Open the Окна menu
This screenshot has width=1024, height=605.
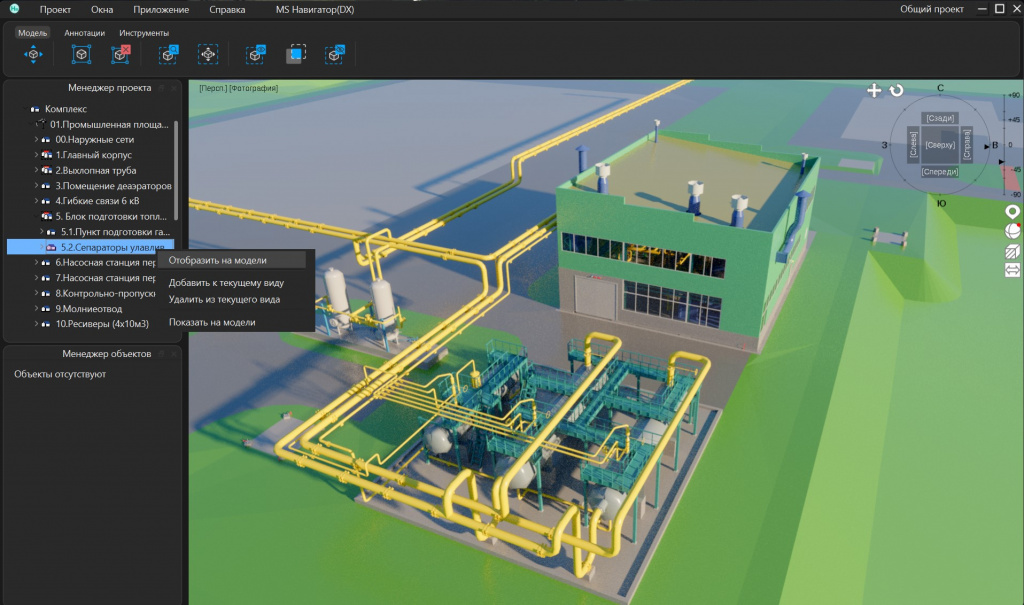[102, 9]
